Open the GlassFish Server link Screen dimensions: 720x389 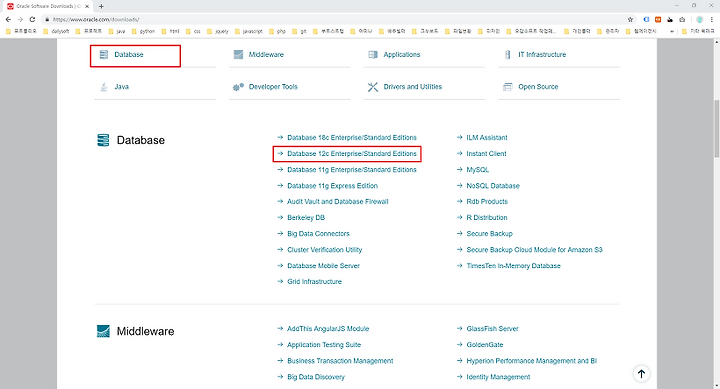pyautogui.click(x=492, y=328)
